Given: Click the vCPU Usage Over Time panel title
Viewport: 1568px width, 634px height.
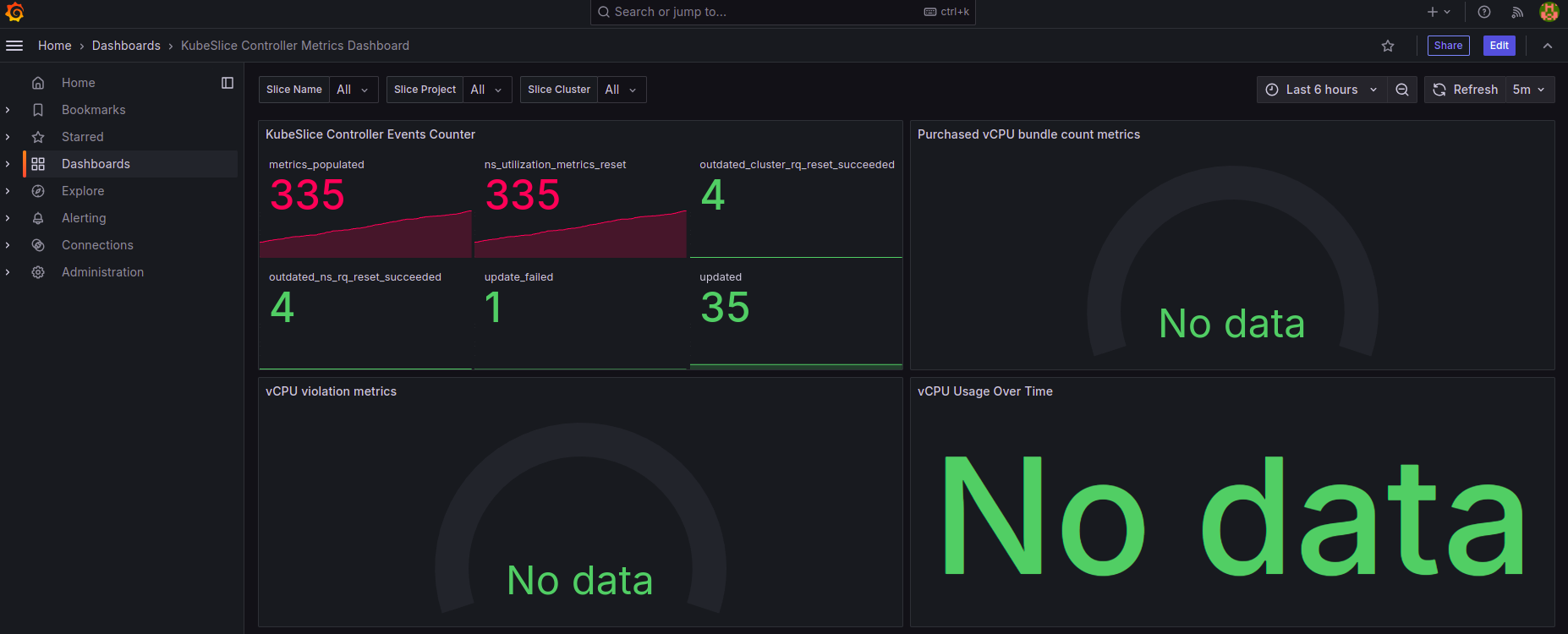Looking at the screenshot, I should click(985, 391).
